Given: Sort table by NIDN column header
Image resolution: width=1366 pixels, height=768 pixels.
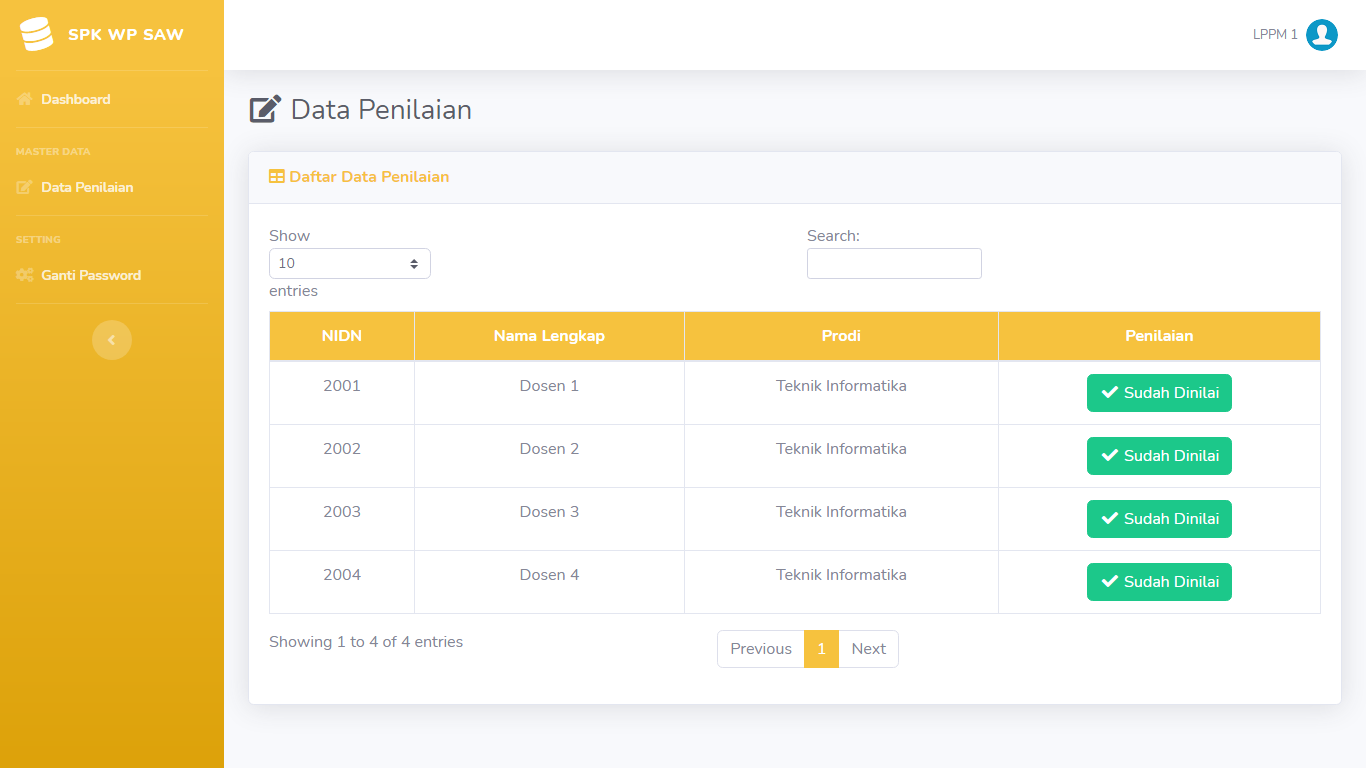Looking at the screenshot, I should click(342, 336).
